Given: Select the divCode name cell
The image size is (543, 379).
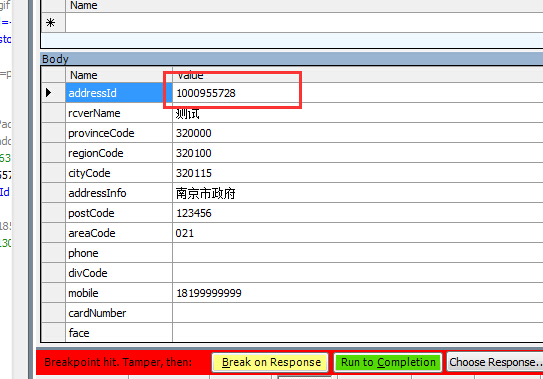Looking at the screenshot, I should click(x=119, y=273).
